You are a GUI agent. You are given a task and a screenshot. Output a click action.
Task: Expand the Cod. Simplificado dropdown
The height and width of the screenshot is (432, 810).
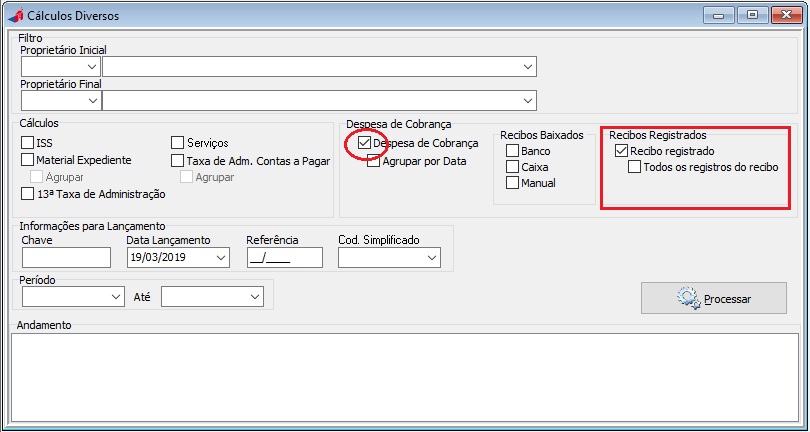pyautogui.click(x=432, y=258)
